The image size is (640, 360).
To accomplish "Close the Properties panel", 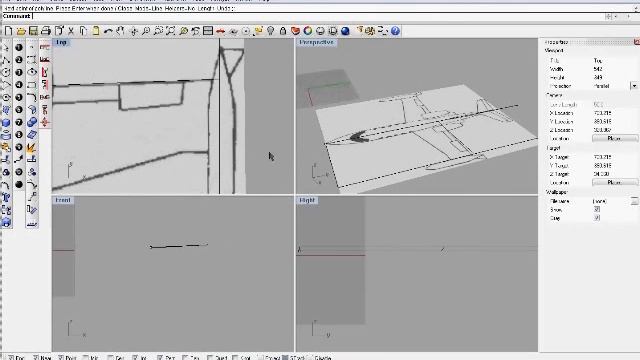I will [x=637, y=42].
